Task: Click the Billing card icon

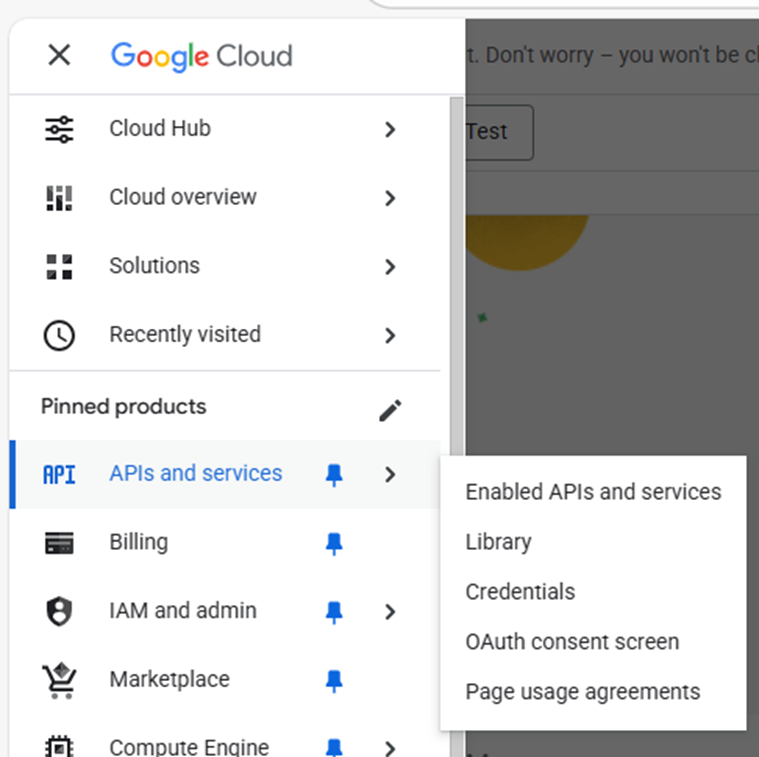Action: pyautogui.click(x=59, y=543)
